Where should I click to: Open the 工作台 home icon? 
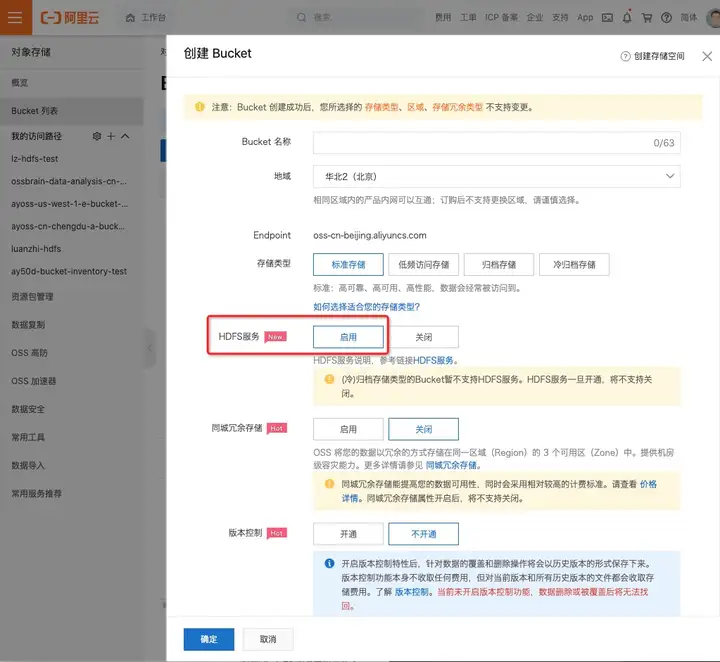point(130,18)
